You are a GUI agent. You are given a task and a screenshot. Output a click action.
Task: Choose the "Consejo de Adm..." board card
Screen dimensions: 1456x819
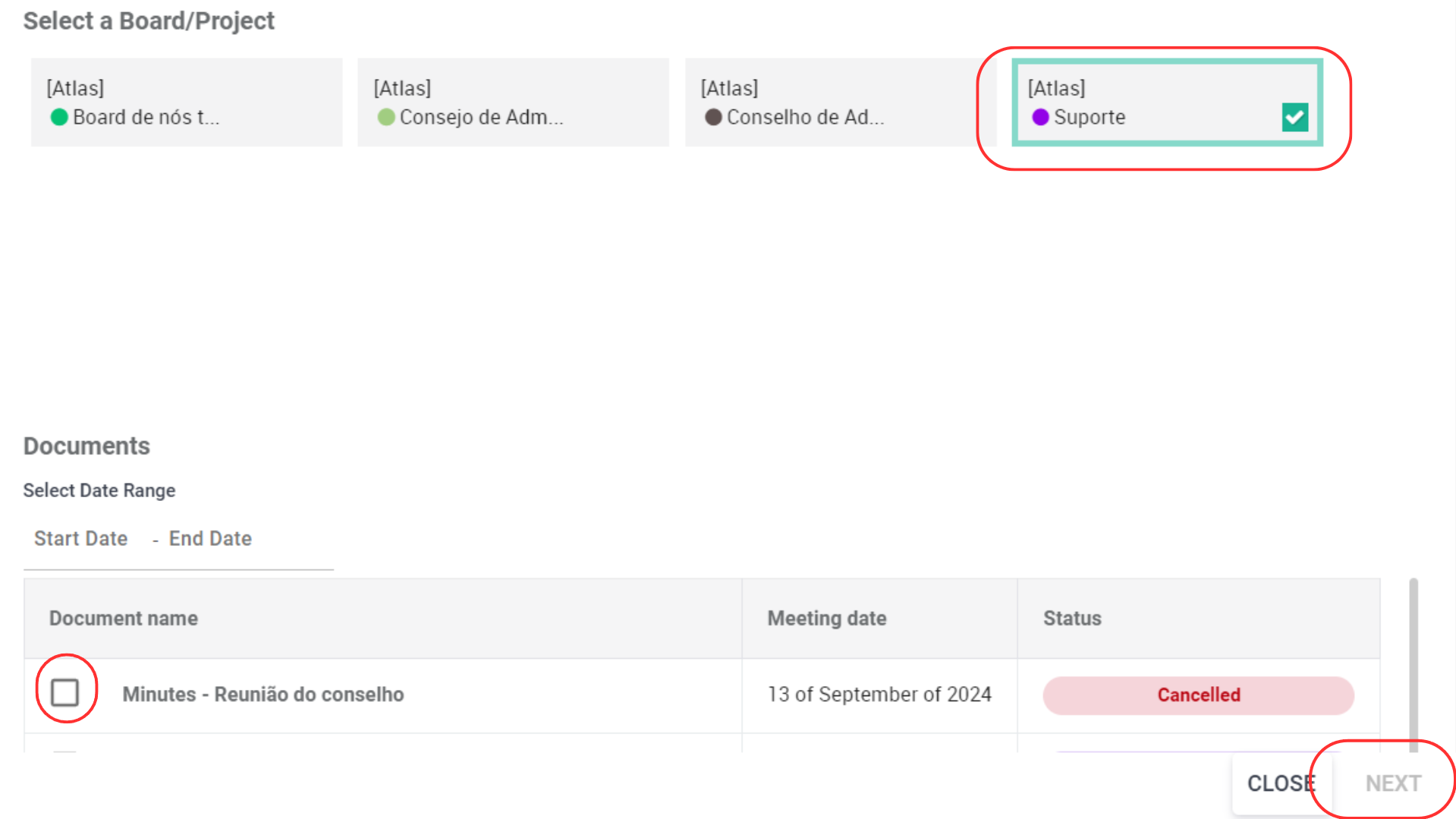pyautogui.click(x=513, y=102)
